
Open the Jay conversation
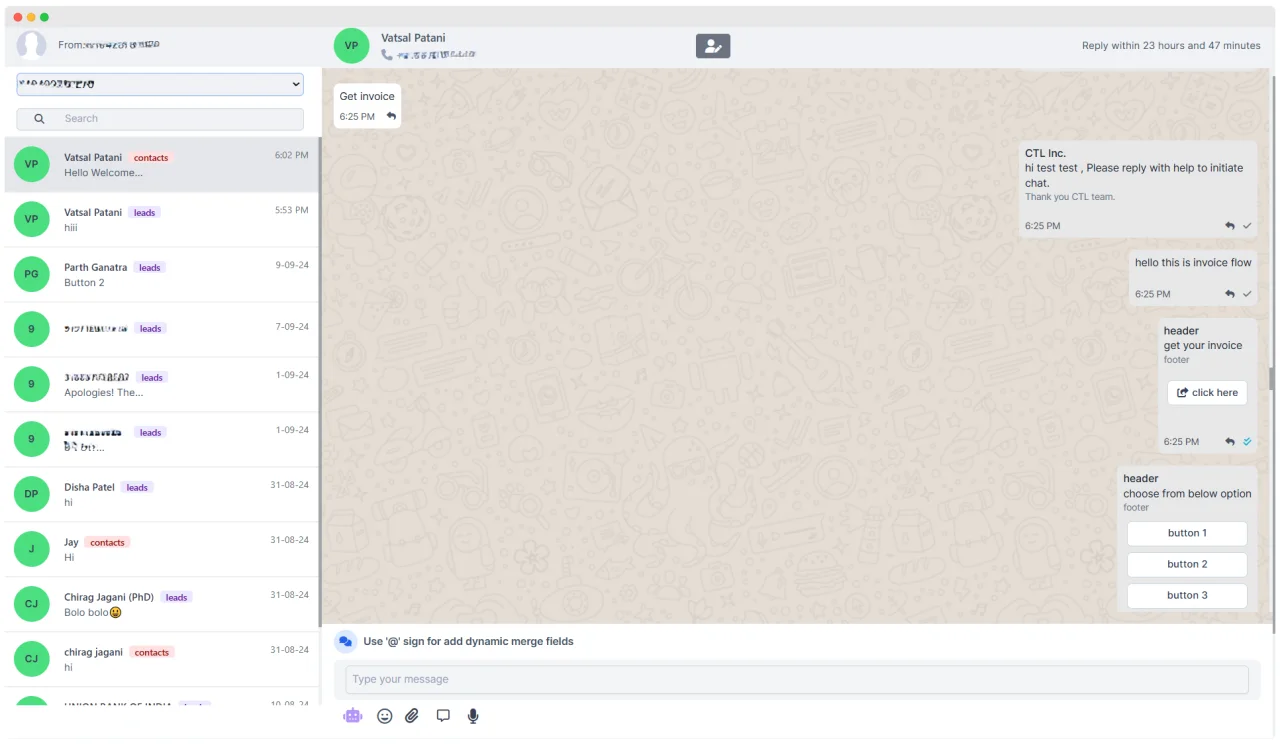pos(161,550)
